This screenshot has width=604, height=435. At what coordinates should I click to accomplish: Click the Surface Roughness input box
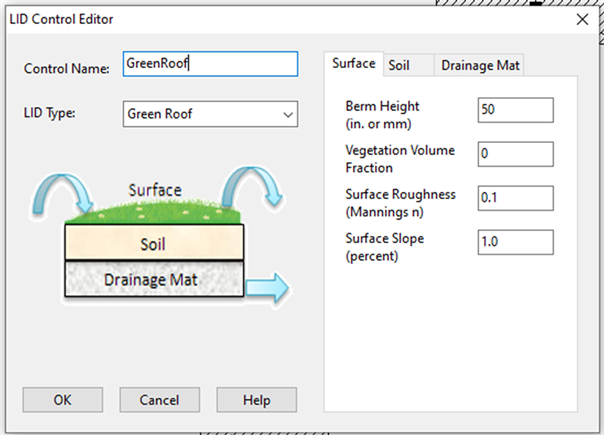click(515, 198)
